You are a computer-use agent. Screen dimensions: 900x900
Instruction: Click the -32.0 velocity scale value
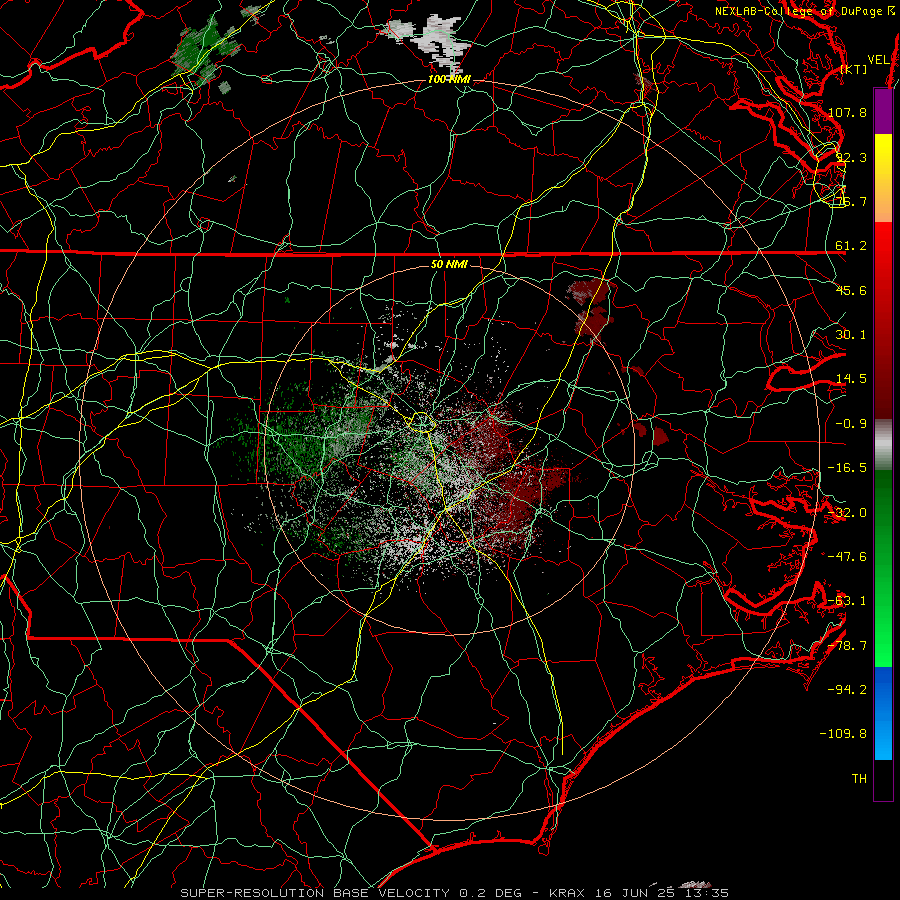coord(847,513)
